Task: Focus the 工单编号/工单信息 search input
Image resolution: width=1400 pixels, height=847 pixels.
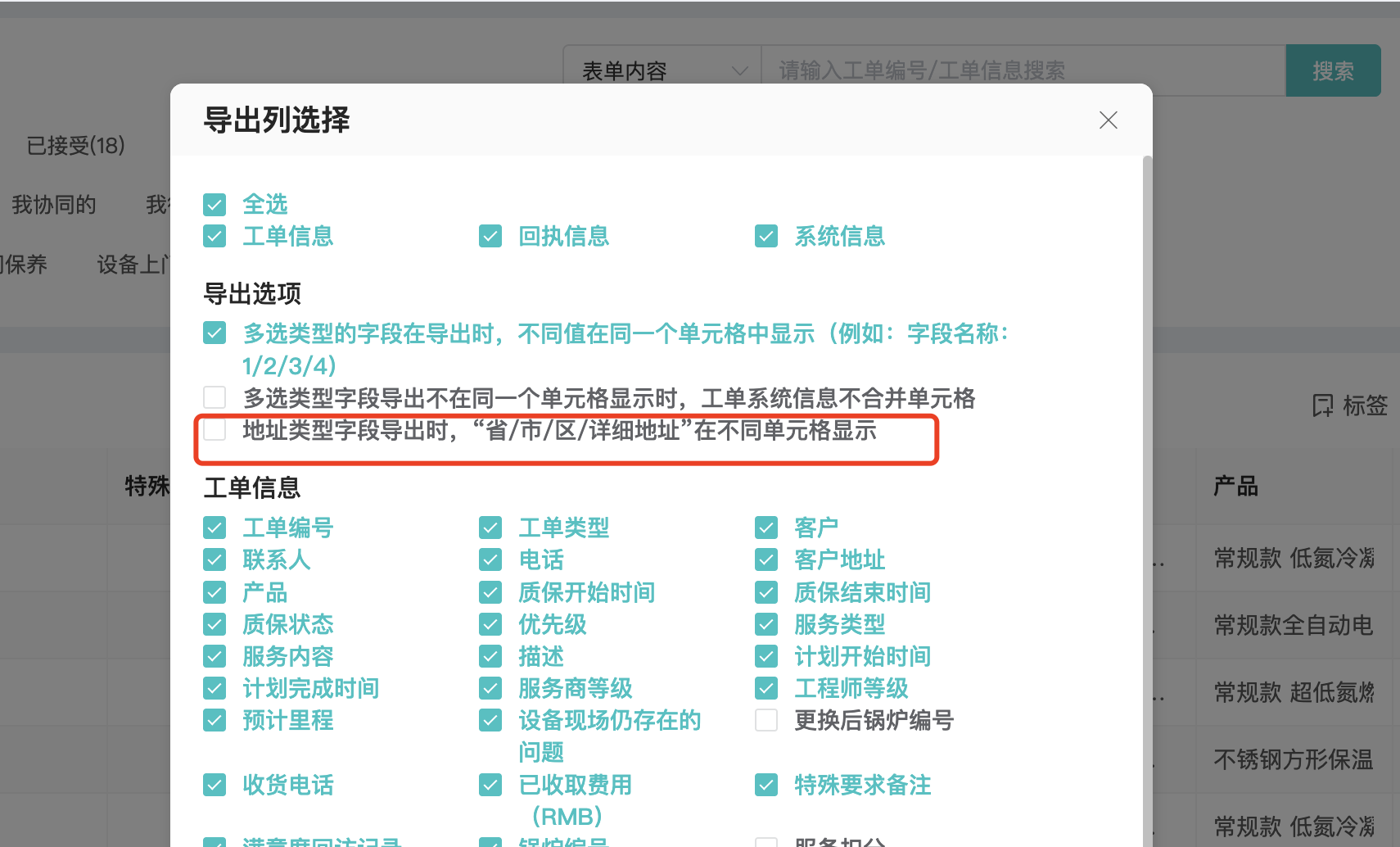Action: click(1023, 70)
